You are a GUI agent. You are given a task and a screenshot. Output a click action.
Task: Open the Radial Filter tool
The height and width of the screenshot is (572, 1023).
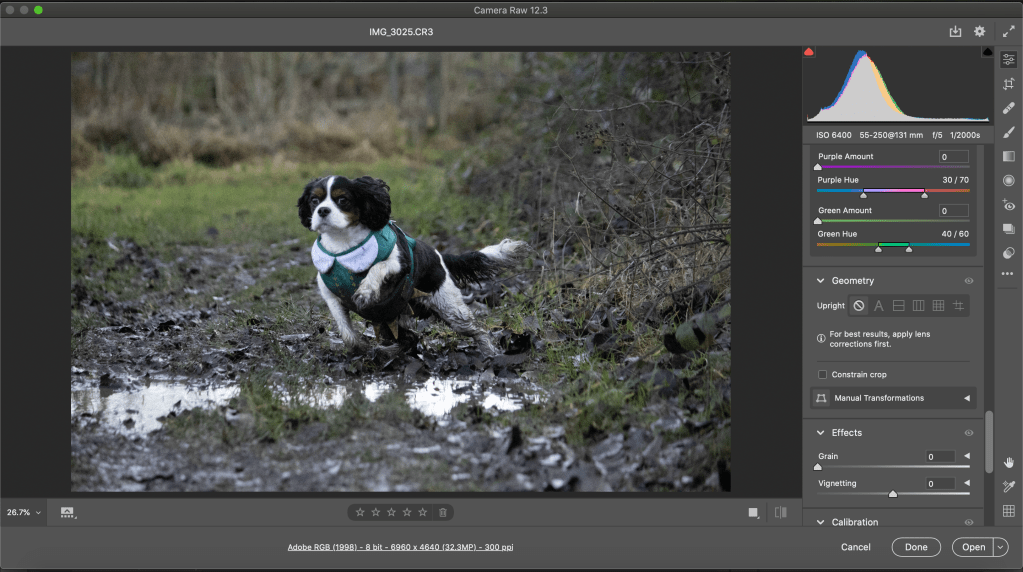click(1008, 180)
